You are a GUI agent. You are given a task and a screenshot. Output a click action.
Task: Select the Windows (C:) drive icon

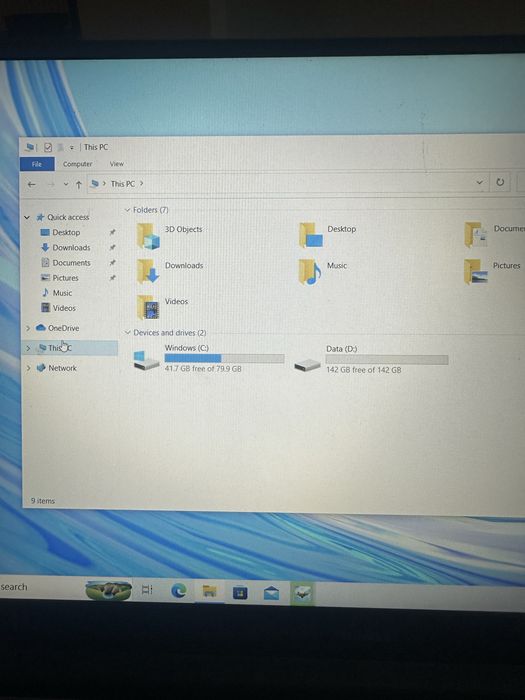tap(146, 361)
